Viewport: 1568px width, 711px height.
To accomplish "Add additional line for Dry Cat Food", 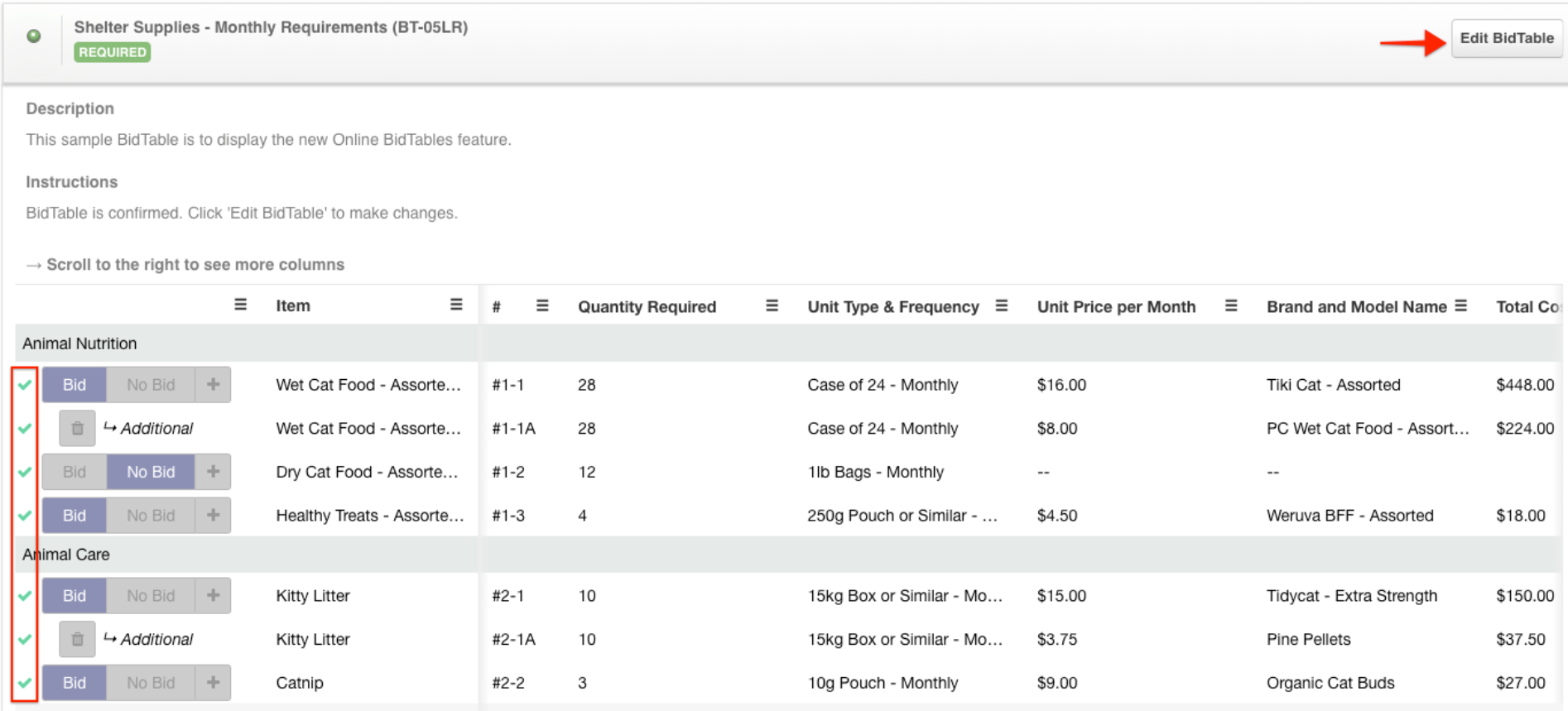I will [213, 472].
